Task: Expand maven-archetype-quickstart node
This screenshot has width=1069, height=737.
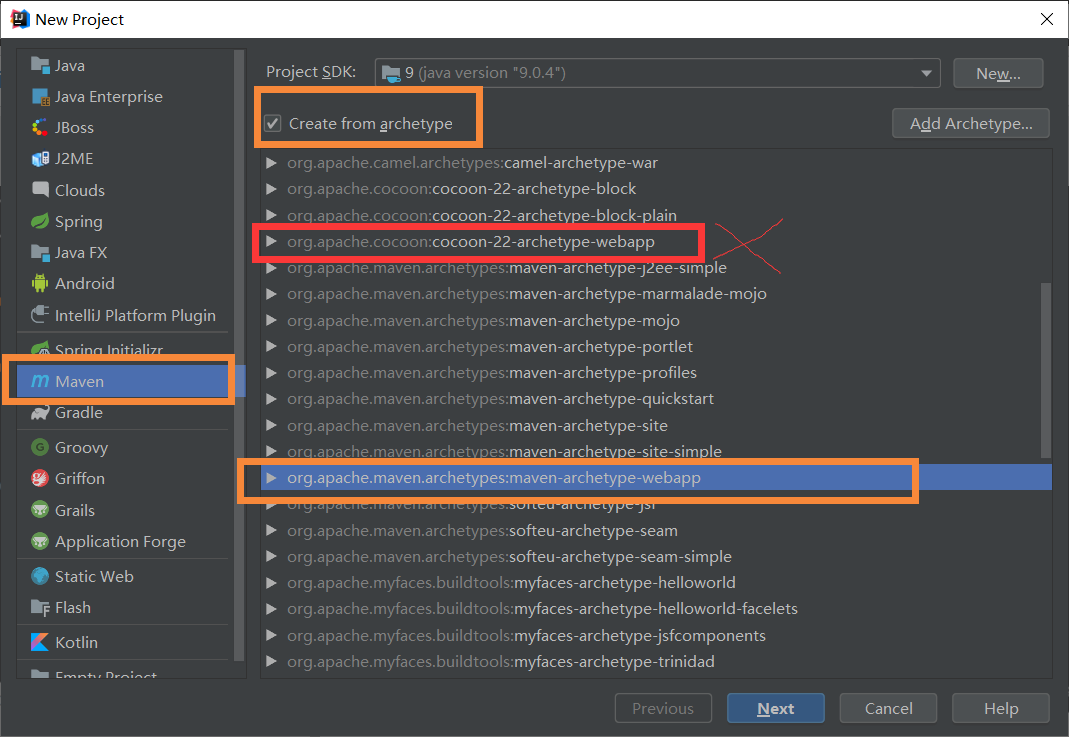Action: coord(271,399)
